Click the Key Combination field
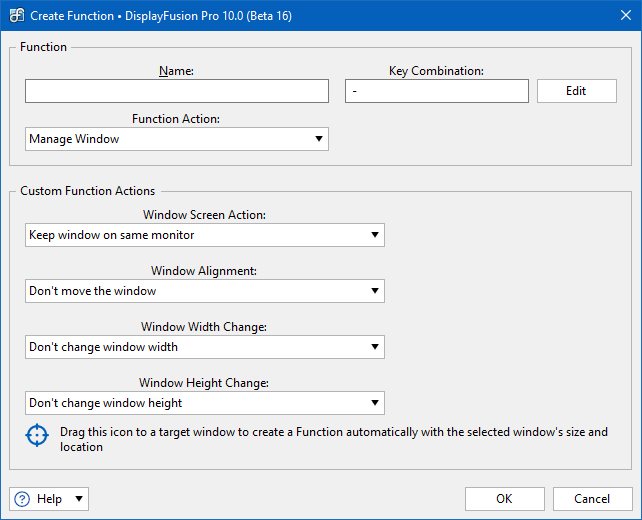Image resolution: width=642 pixels, height=520 pixels. pos(437,91)
